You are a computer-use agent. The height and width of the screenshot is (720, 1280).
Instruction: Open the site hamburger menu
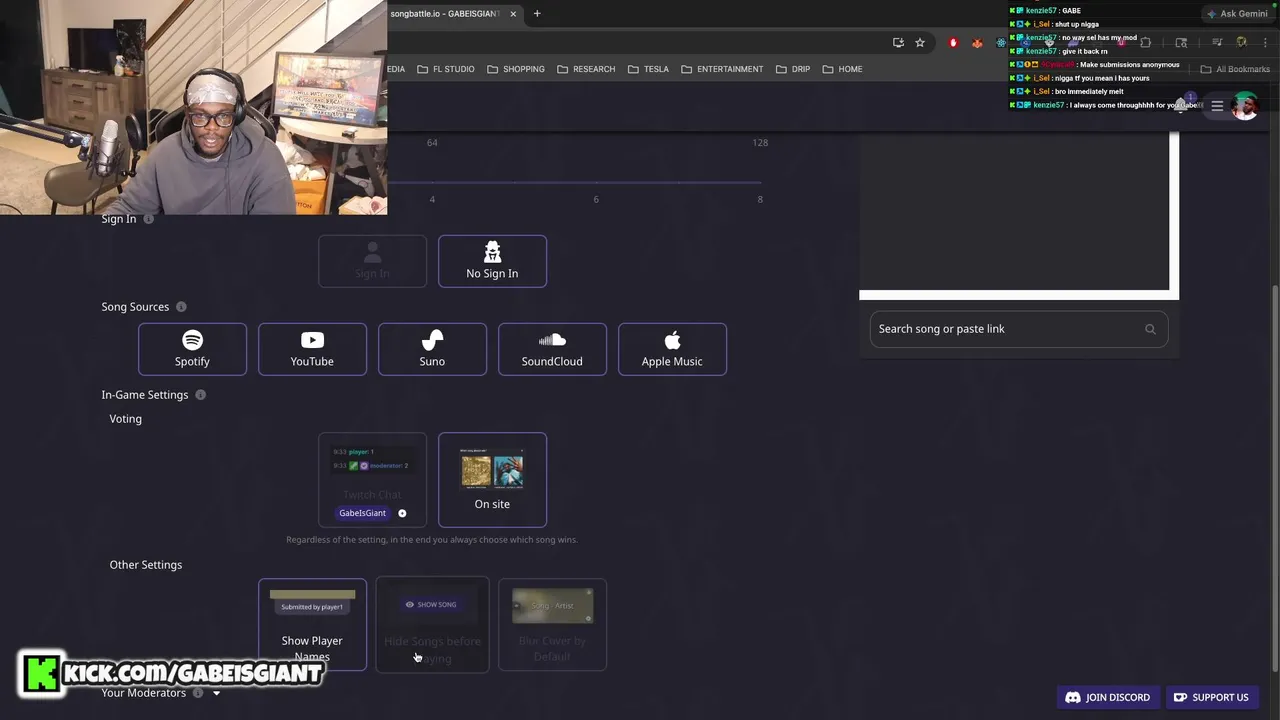tap(1217, 106)
